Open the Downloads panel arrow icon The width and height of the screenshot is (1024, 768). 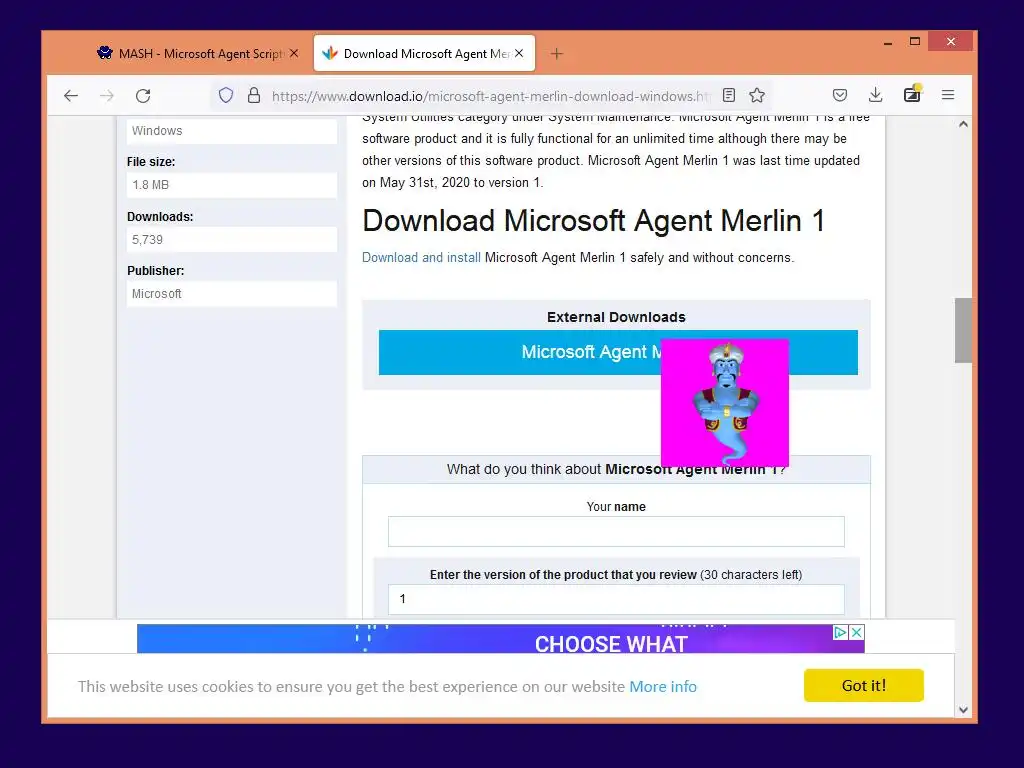click(876, 95)
